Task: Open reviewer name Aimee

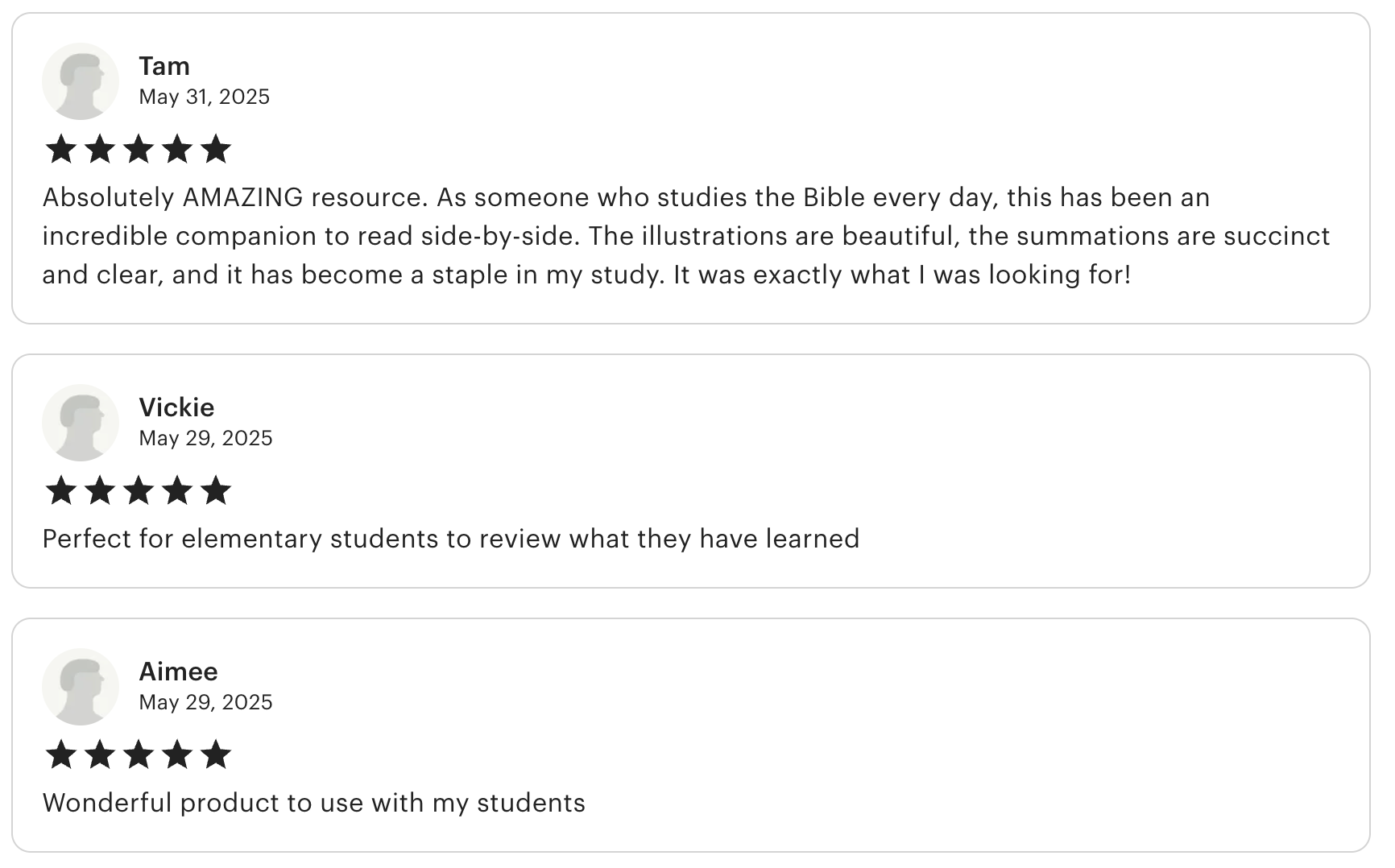Action: coord(178,672)
